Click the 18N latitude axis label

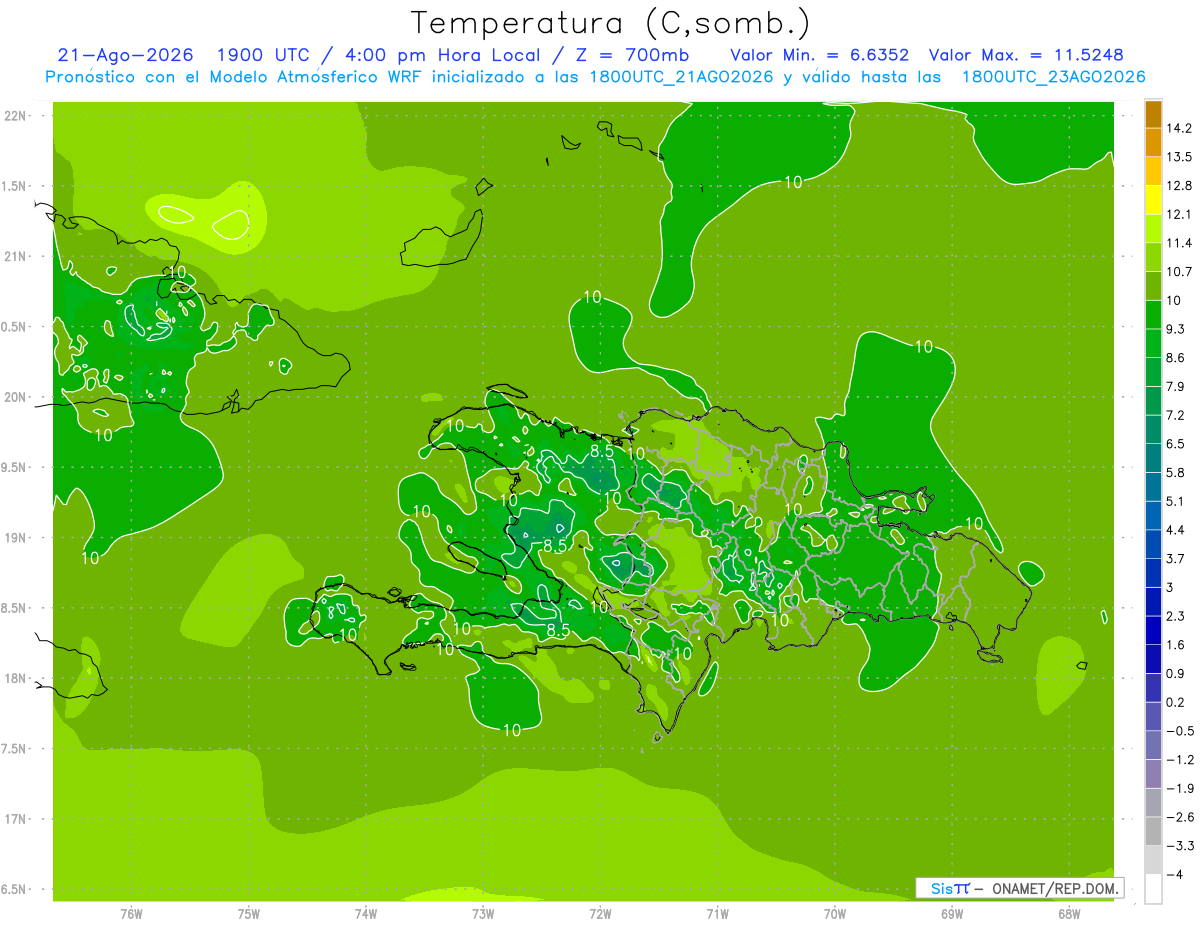pos(17,678)
